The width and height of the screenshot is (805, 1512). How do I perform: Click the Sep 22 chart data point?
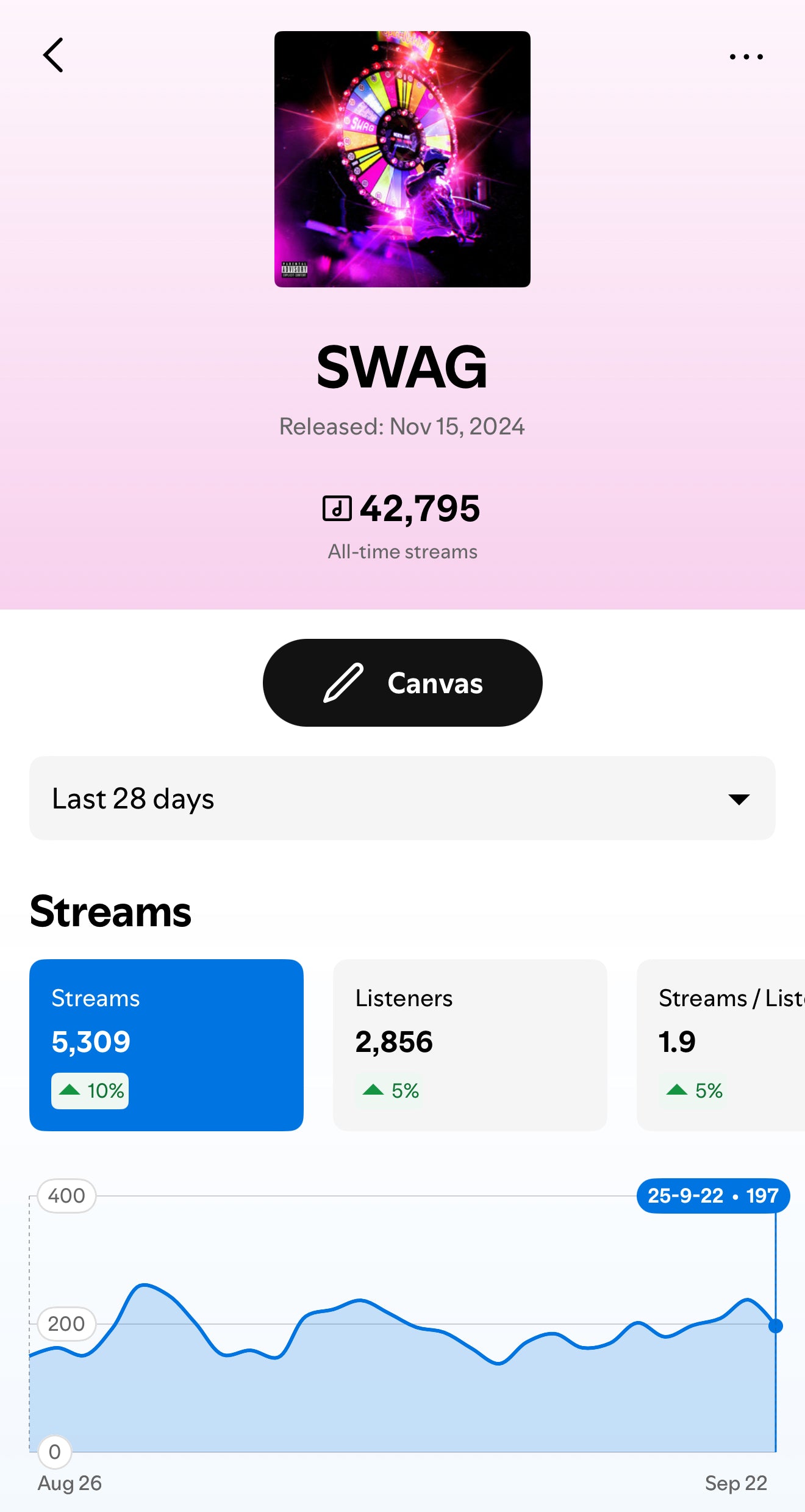click(775, 1326)
